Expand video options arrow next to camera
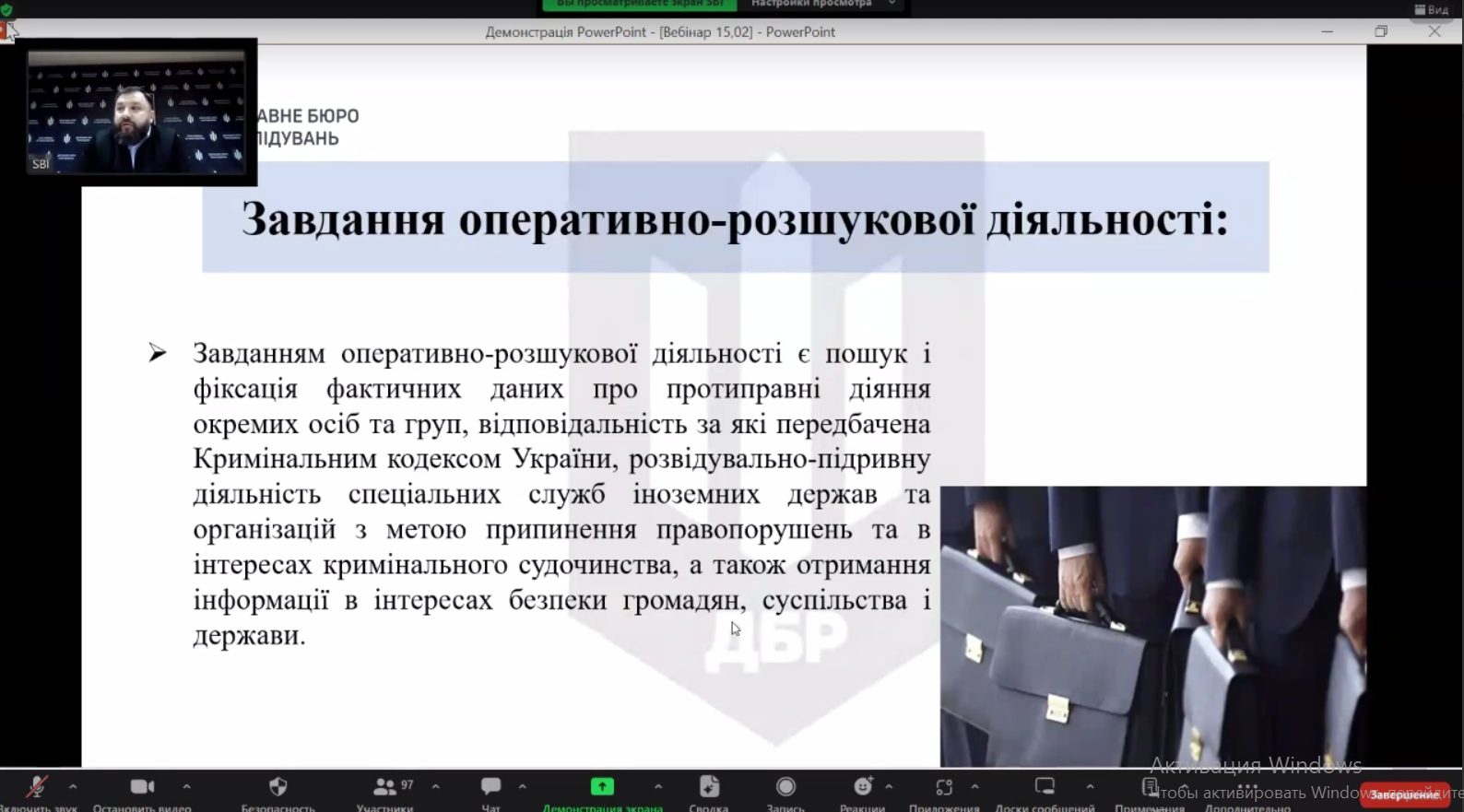1464x812 pixels. pyautogui.click(x=186, y=787)
